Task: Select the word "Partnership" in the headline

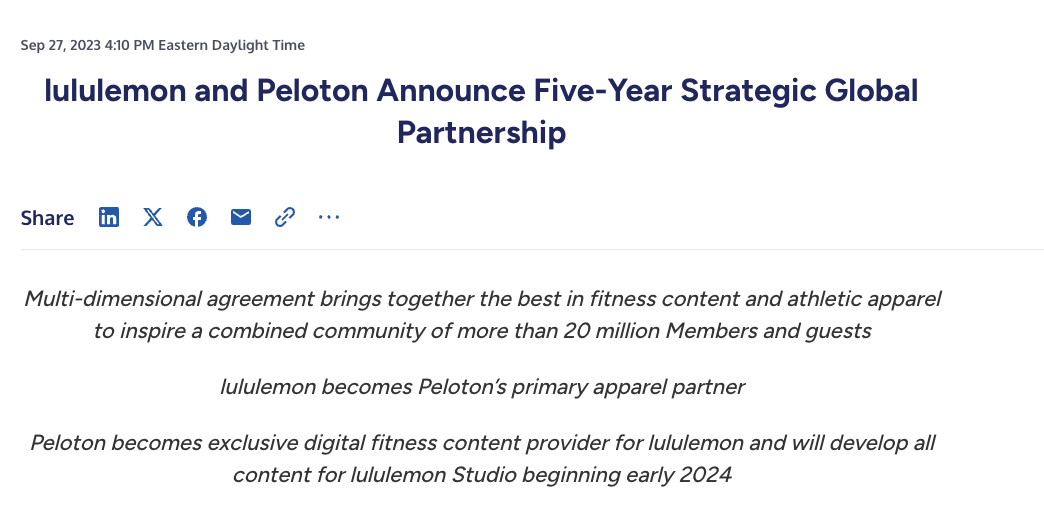Action: coord(481,132)
